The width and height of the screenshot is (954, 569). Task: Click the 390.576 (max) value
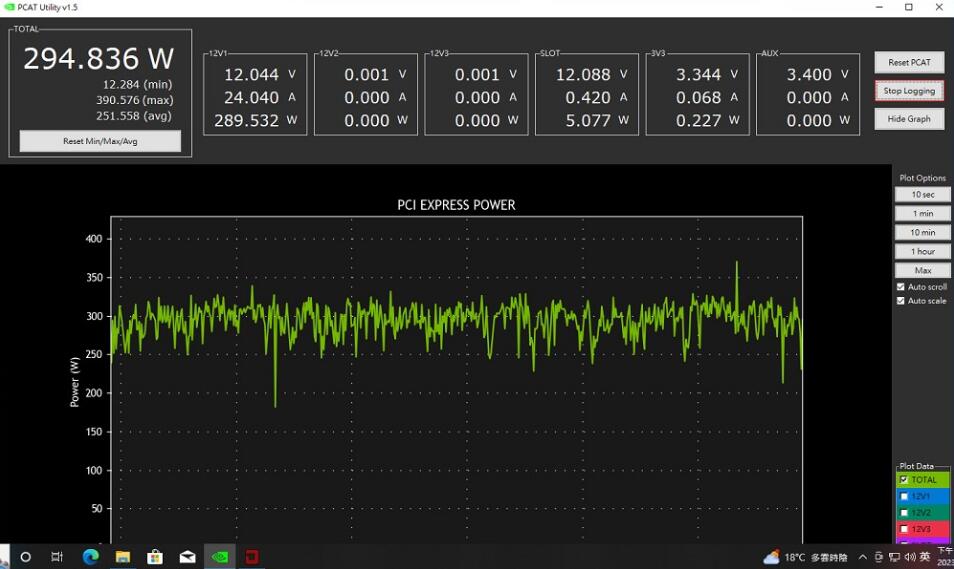[134, 100]
